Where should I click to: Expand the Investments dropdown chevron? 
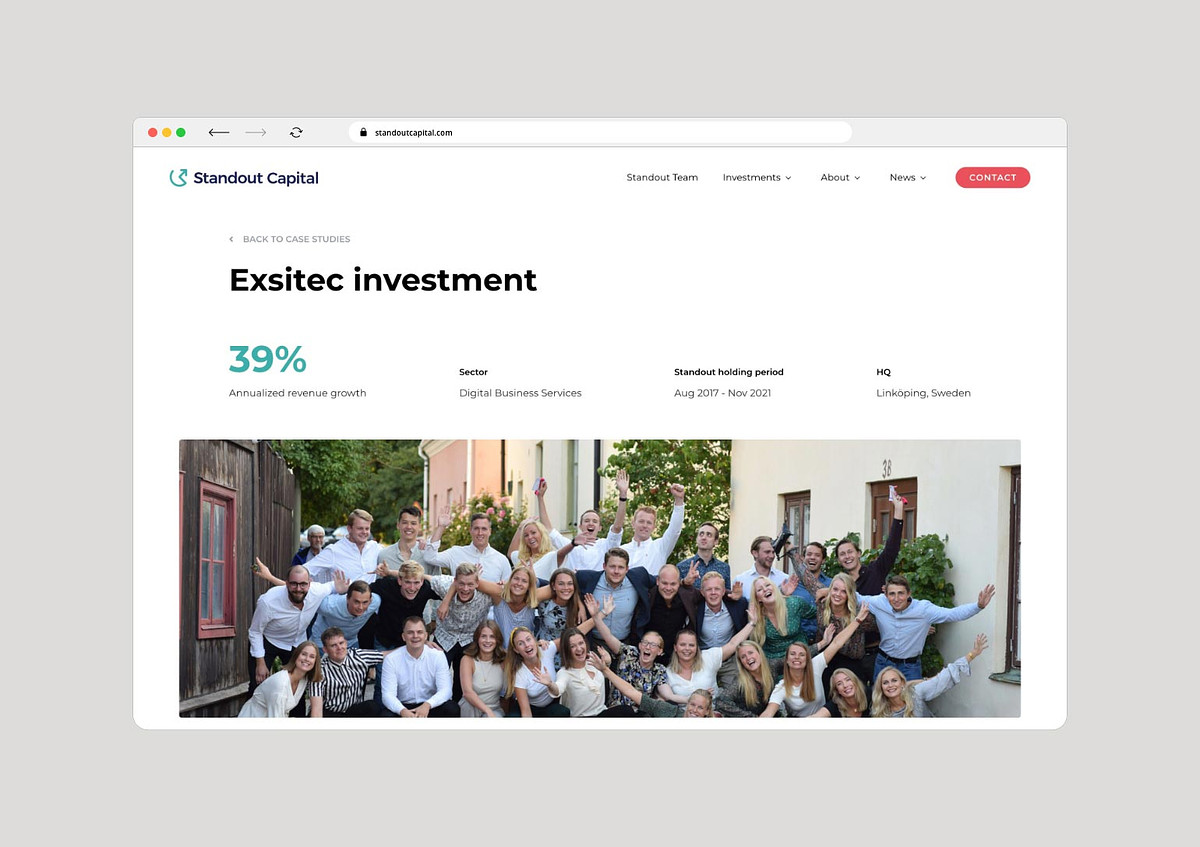pyautogui.click(x=788, y=178)
